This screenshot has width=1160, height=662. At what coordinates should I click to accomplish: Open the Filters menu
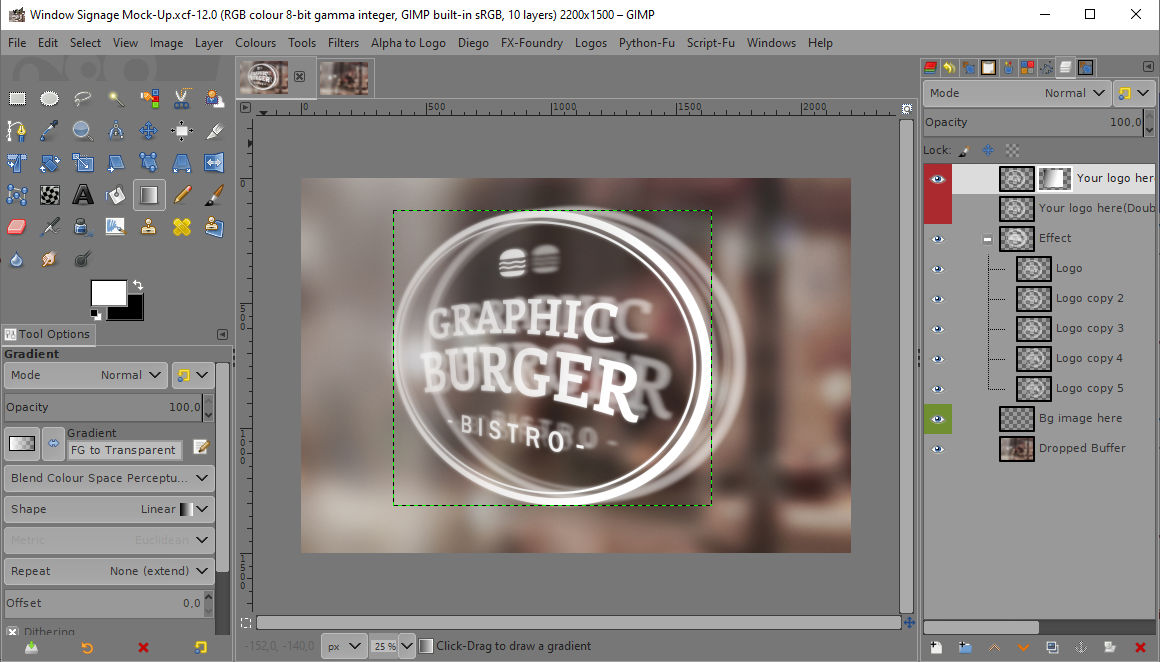point(343,43)
